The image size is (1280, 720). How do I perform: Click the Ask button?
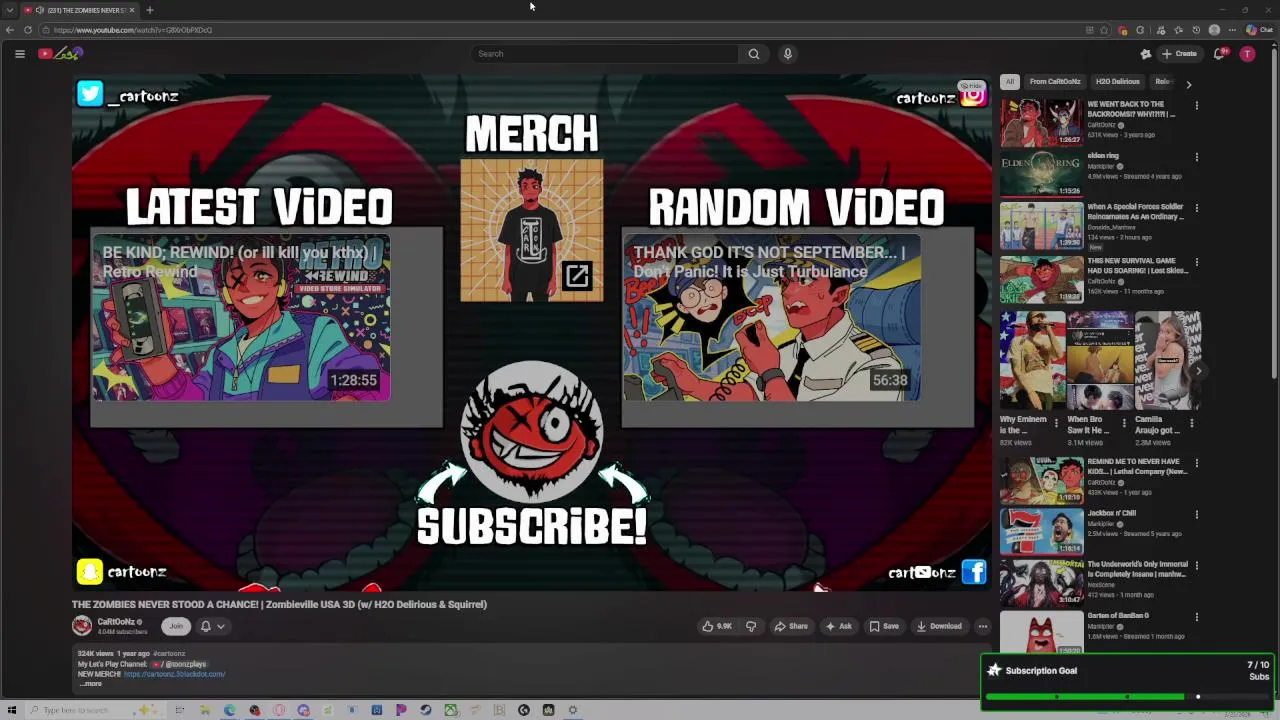838,626
